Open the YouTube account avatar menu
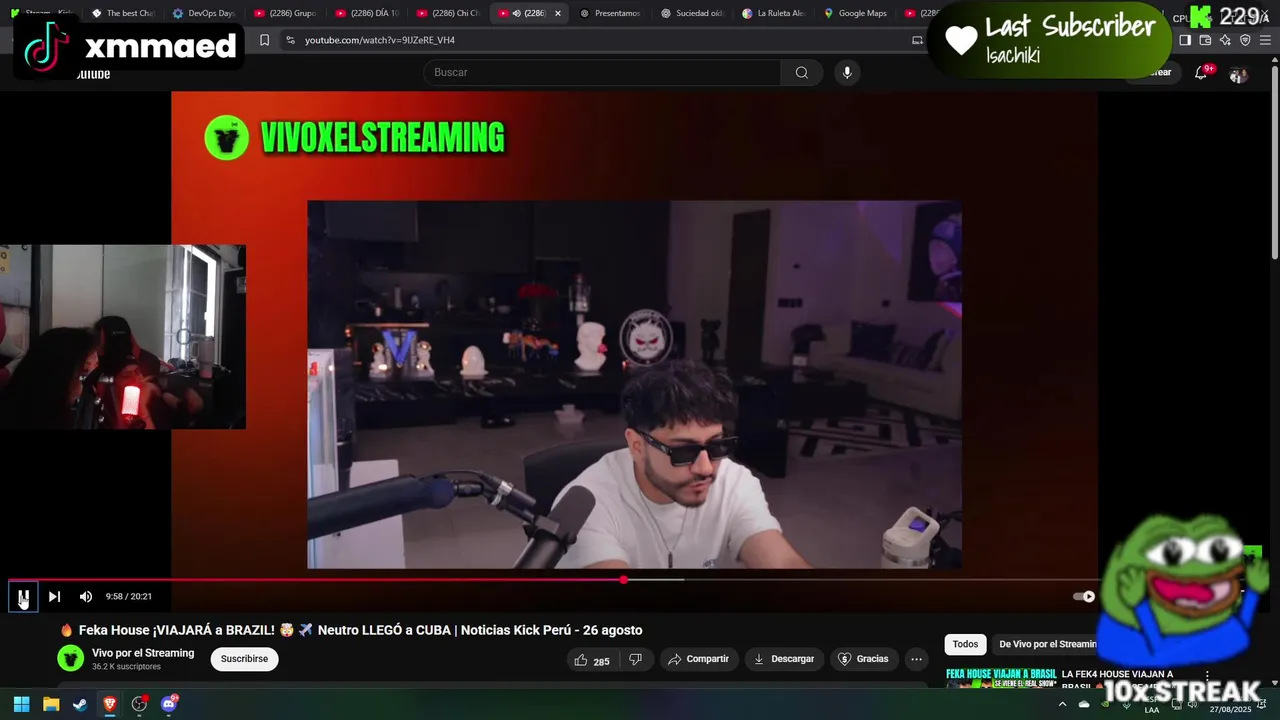The height and width of the screenshot is (720, 1280). 1238,74
